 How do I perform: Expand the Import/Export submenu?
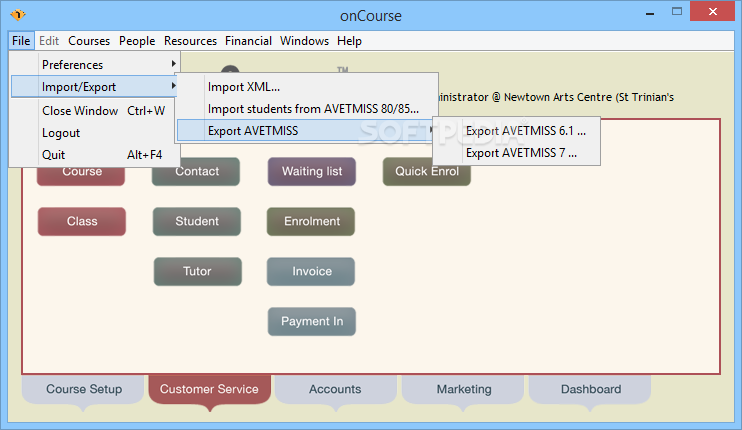(x=95, y=87)
